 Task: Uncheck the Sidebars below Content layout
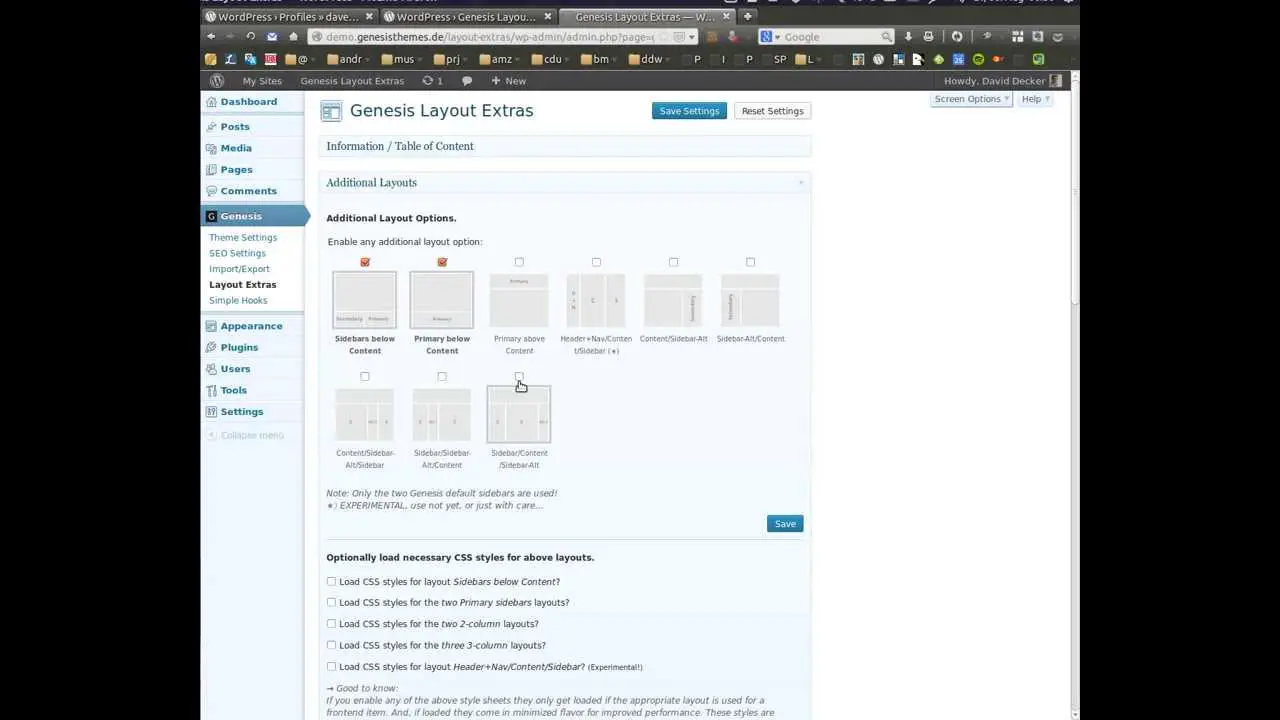(365, 262)
